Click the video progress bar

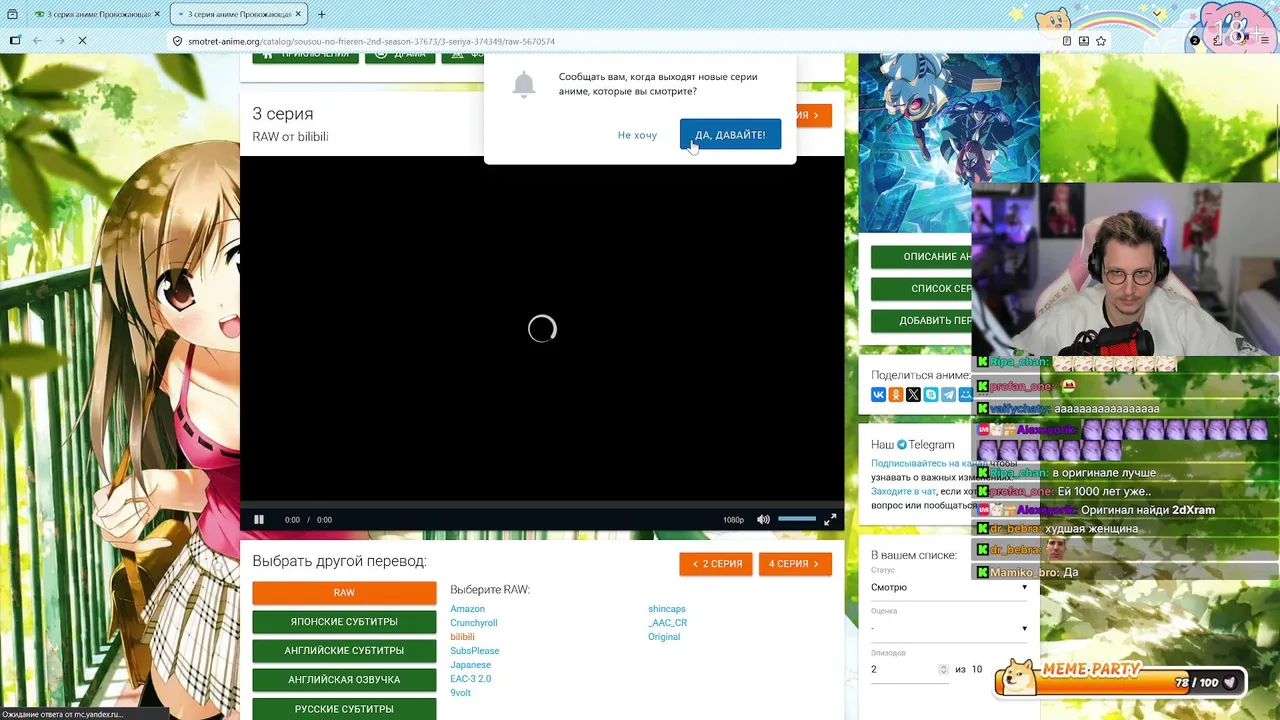coord(542,503)
